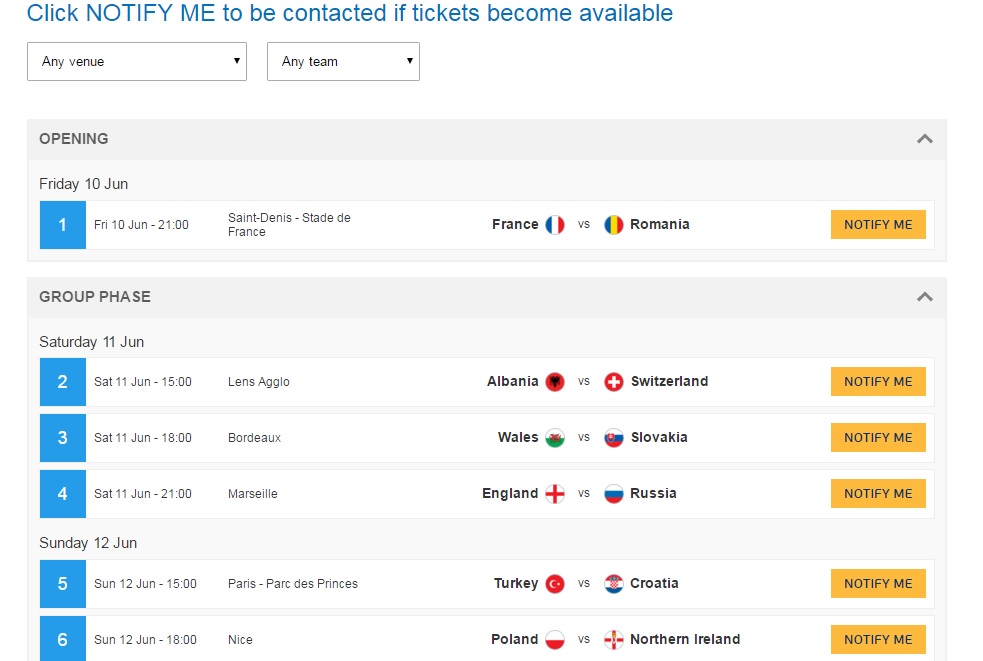Screen dimensions: 983x661
Task: Click the Switzerland flag icon
Action: coord(614,381)
